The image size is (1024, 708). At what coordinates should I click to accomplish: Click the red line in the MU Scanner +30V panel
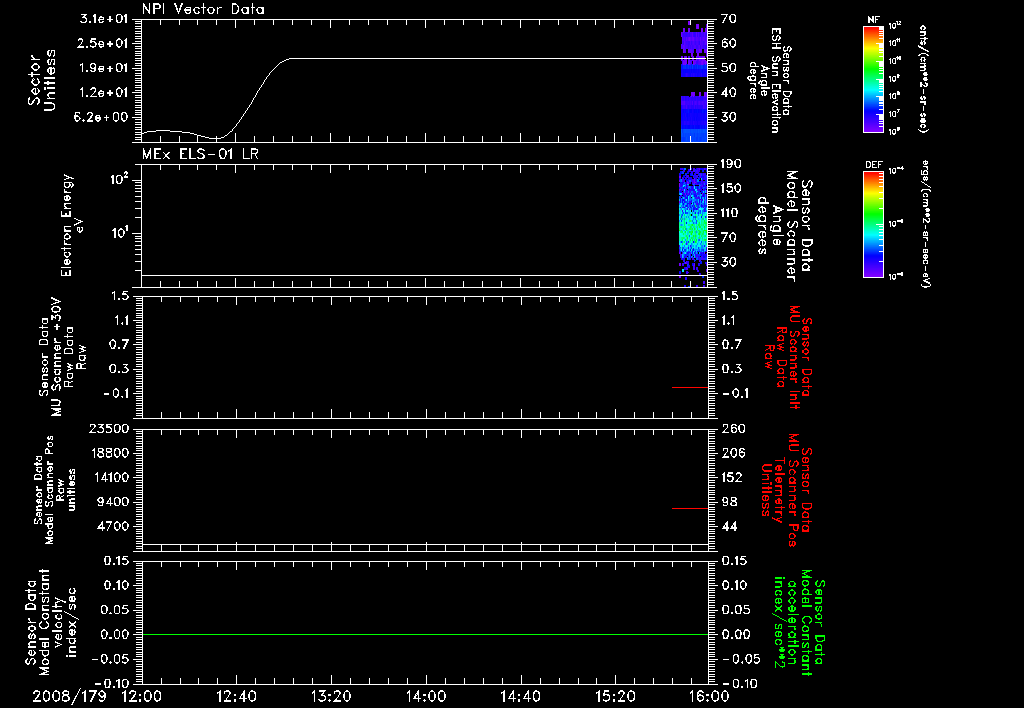(x=690, y=387)
